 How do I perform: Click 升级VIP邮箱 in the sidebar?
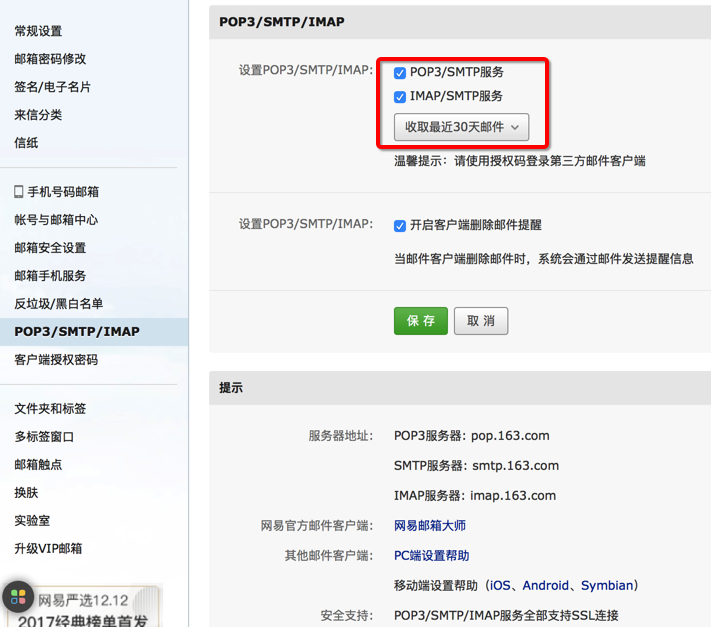[48, 549]
